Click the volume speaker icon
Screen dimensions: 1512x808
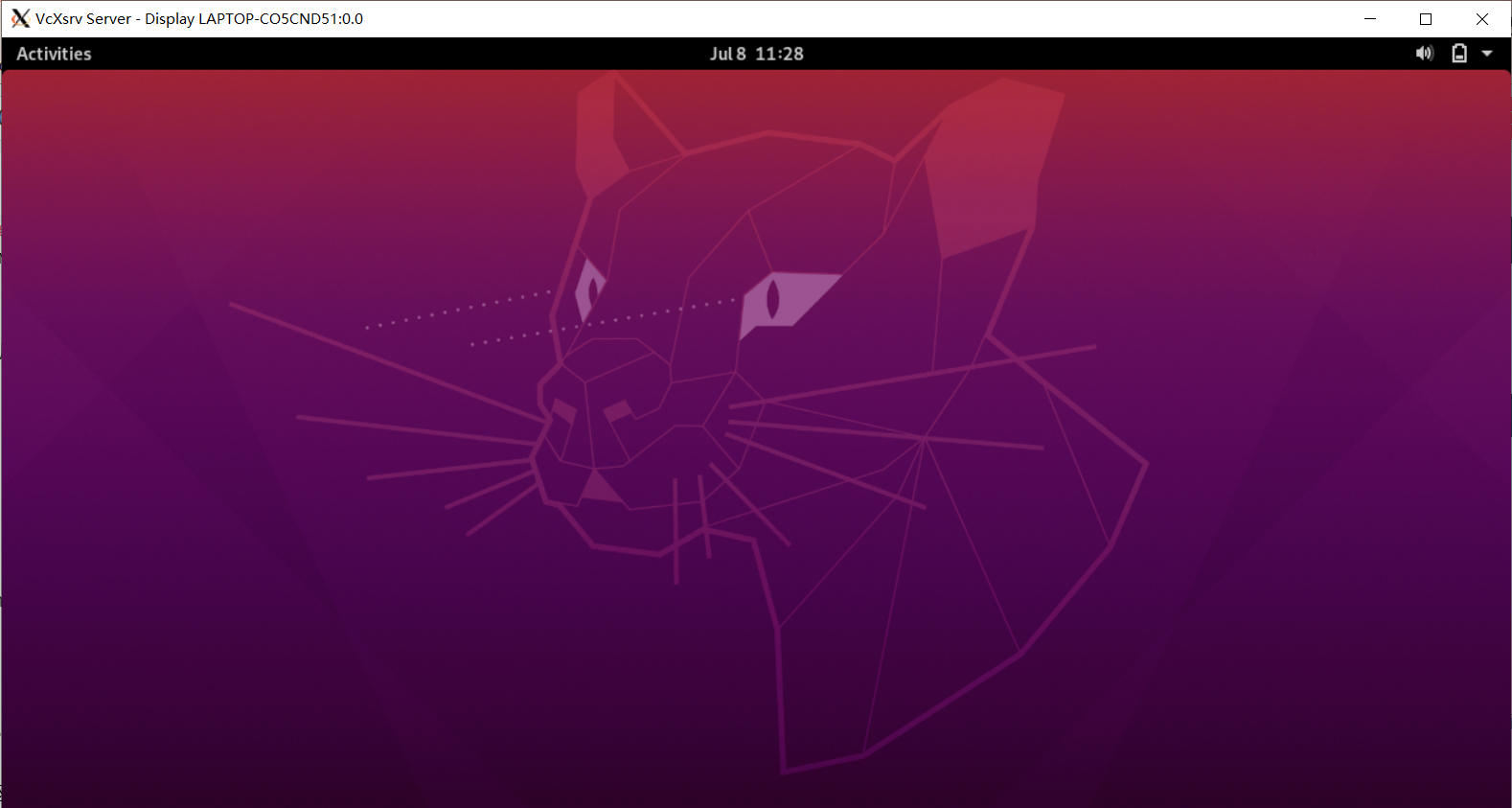[1425, 54]
